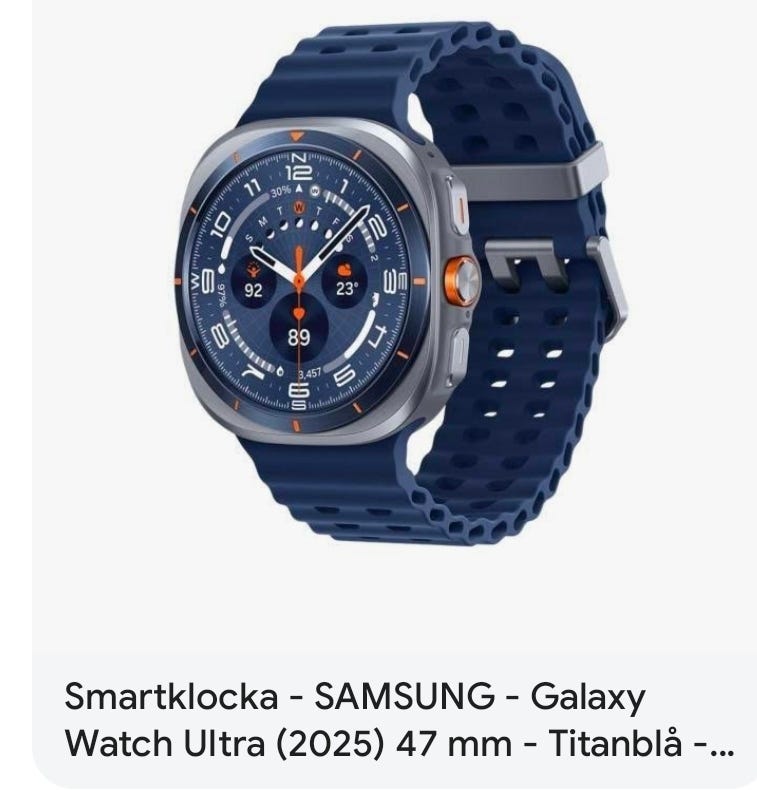The height and width of the screenshot is (790, 757).
Task: Click the lower silver side button
Action: coord(458,355)
